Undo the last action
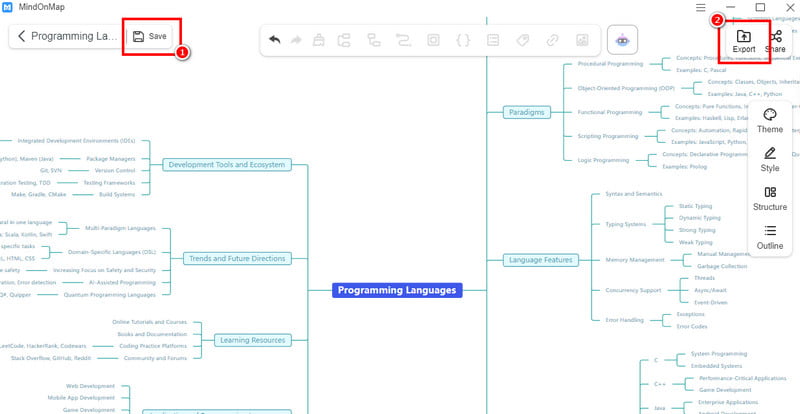The image size is (800, 414). pyautogui.click(x=275, y=40)
